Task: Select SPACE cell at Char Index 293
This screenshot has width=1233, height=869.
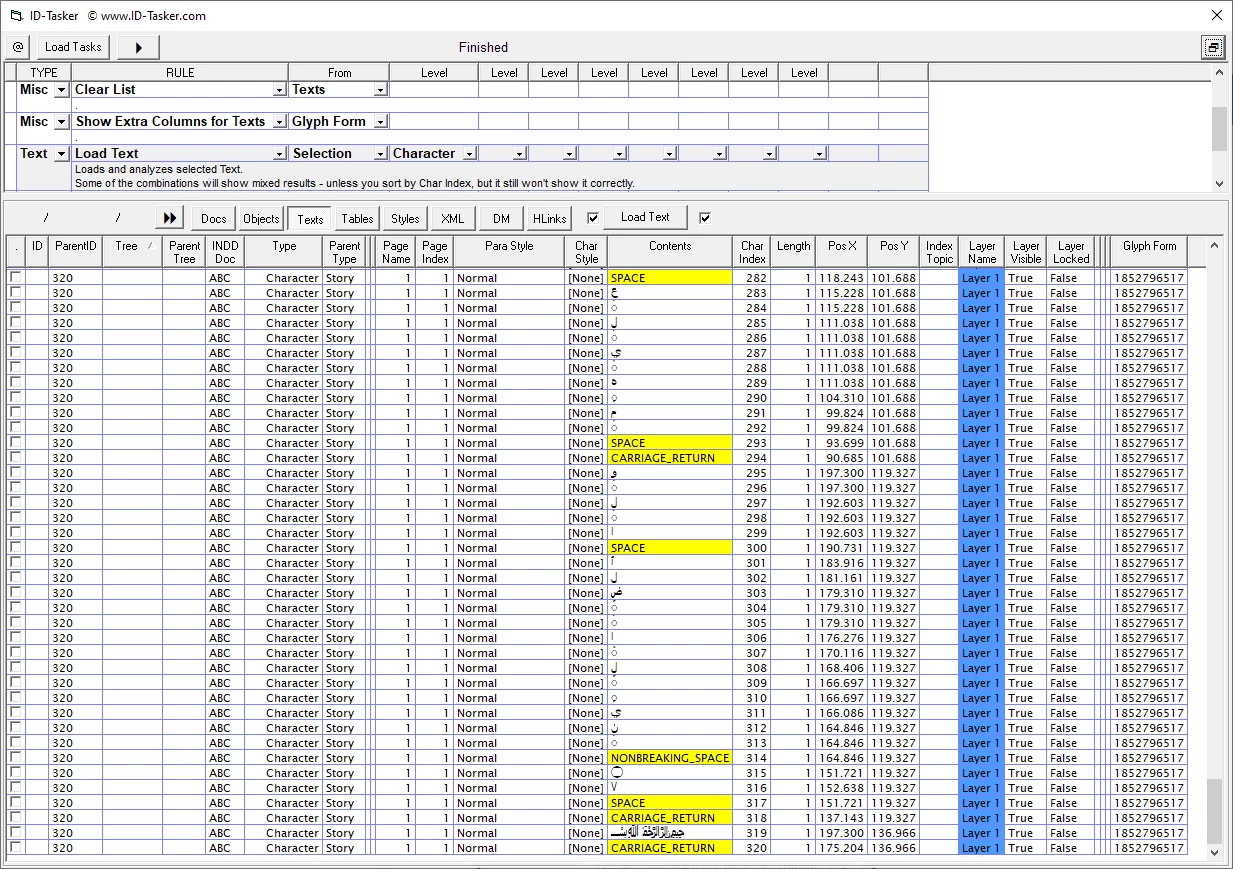Action: click(670, 443)
